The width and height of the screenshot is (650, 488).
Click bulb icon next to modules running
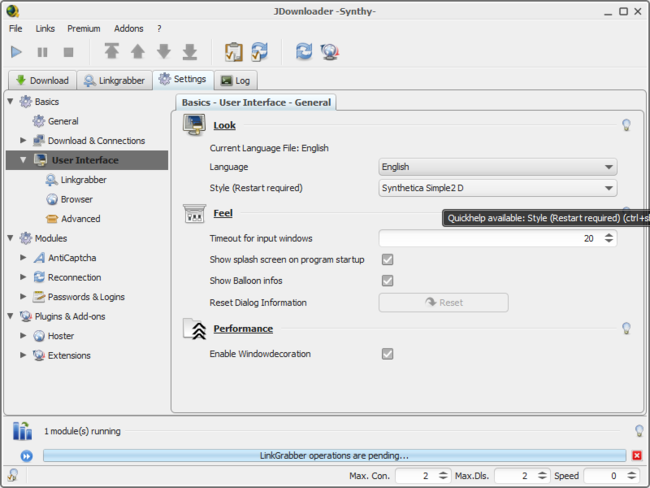coord(639,431)
